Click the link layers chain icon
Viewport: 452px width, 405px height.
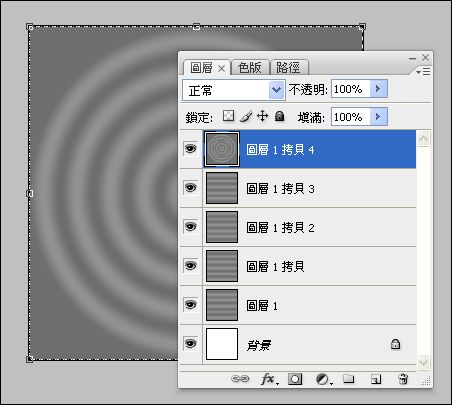pyautogui.click(x=240, y=379)
